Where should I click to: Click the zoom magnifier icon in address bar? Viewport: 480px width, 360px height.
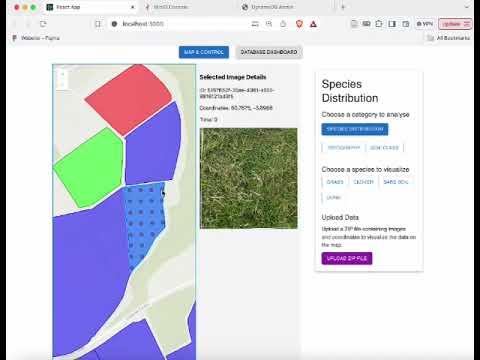269,24
